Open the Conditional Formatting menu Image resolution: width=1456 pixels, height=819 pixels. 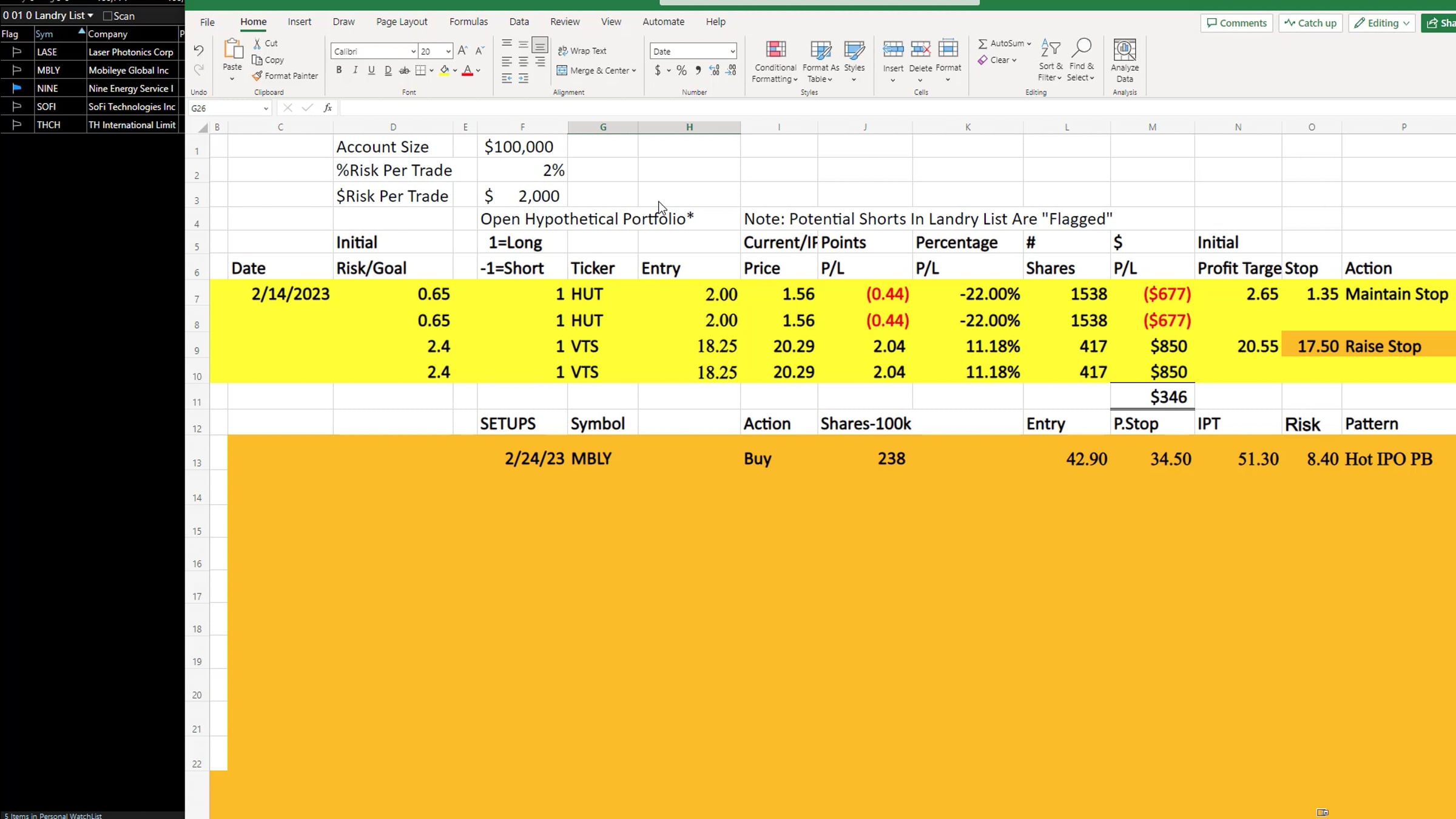775,61
